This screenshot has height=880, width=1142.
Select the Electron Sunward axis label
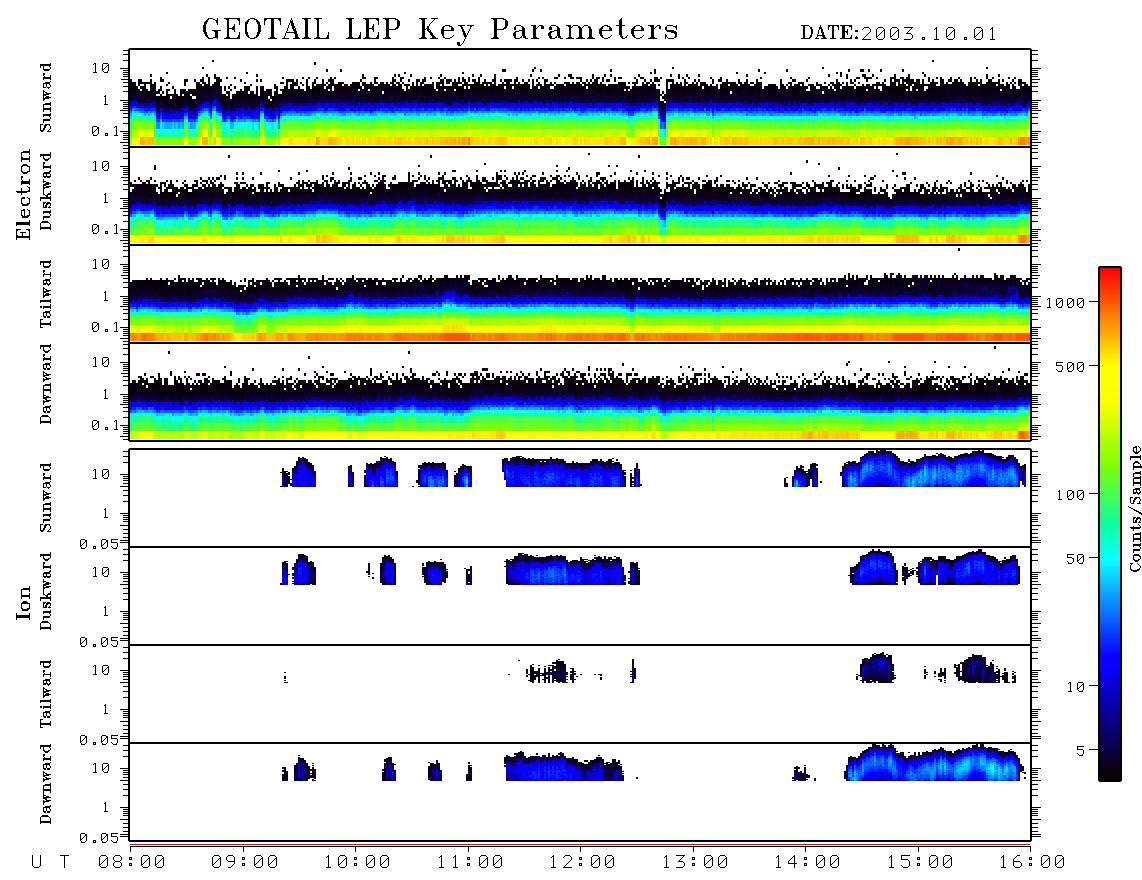click(x=46, y=98)
